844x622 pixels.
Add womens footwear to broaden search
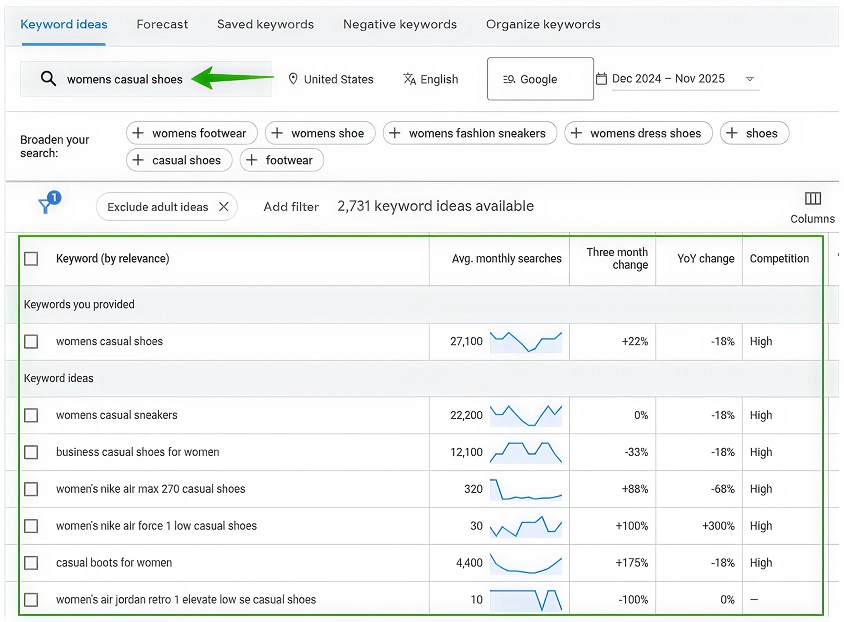click(192, 133)
